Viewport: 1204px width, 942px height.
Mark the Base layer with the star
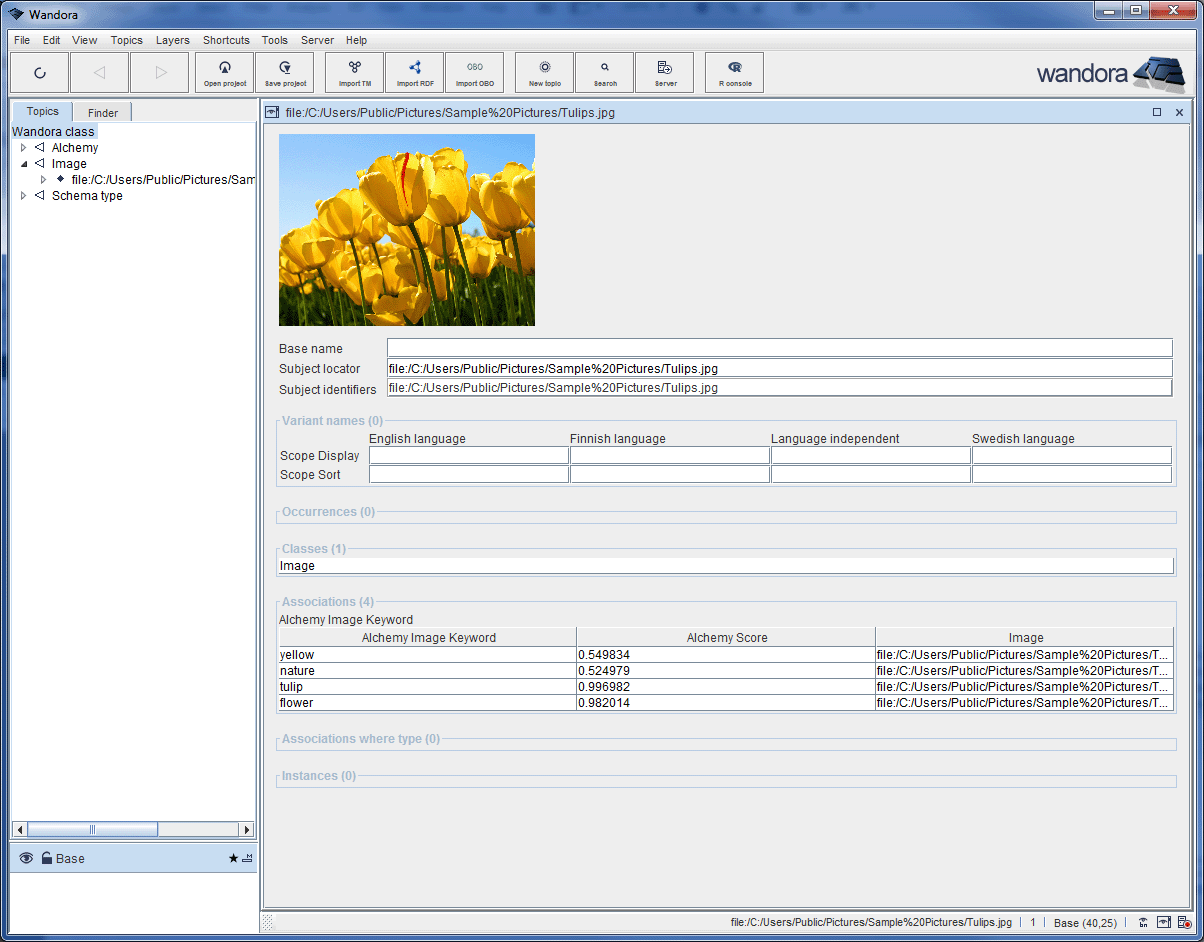(232, 858)
